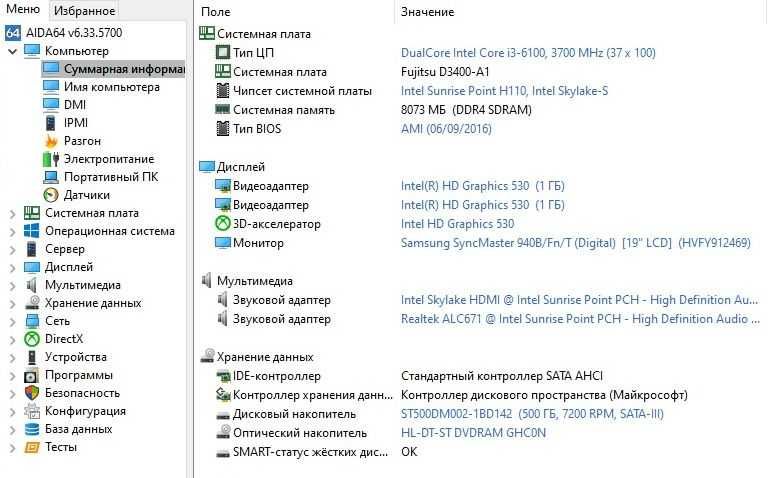Open the Intel Sunrise Point H110 chipset link

point(504,91)
